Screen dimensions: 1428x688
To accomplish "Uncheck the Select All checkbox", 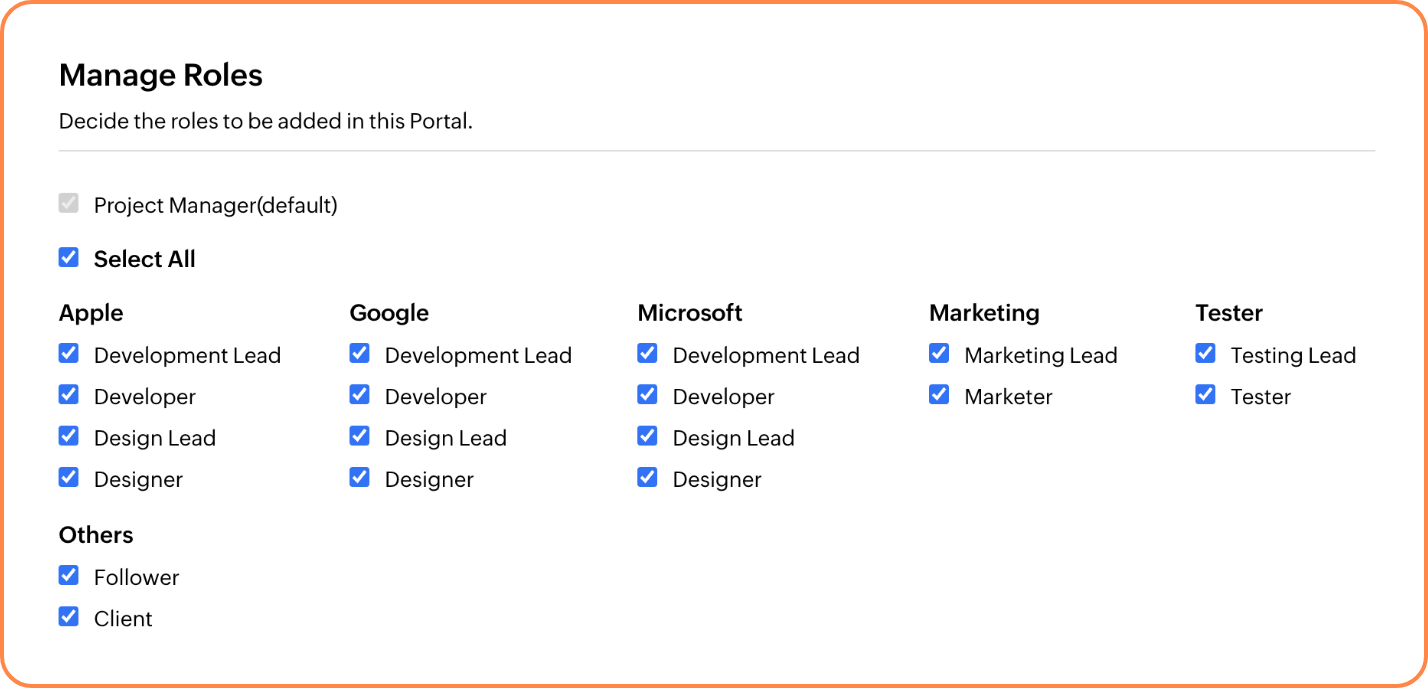I will (x=69, y=258).
